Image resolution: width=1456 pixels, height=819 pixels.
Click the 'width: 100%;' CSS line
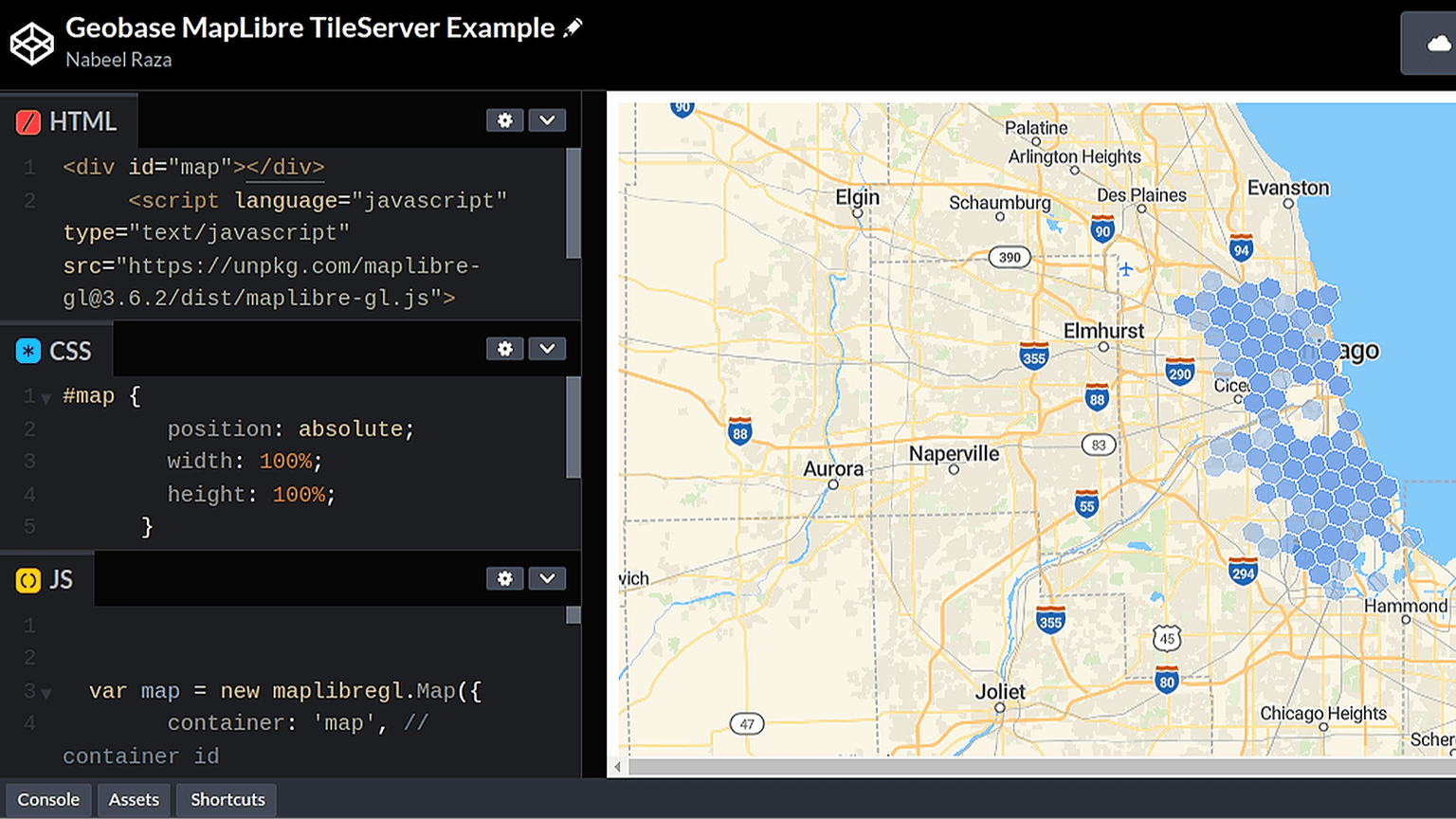[245, 462]
